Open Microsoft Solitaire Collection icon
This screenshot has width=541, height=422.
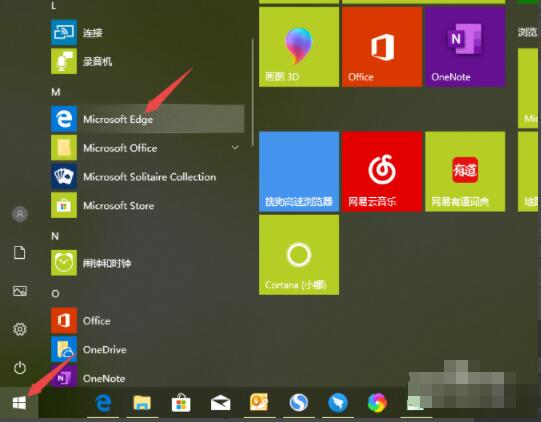point(64,176)
